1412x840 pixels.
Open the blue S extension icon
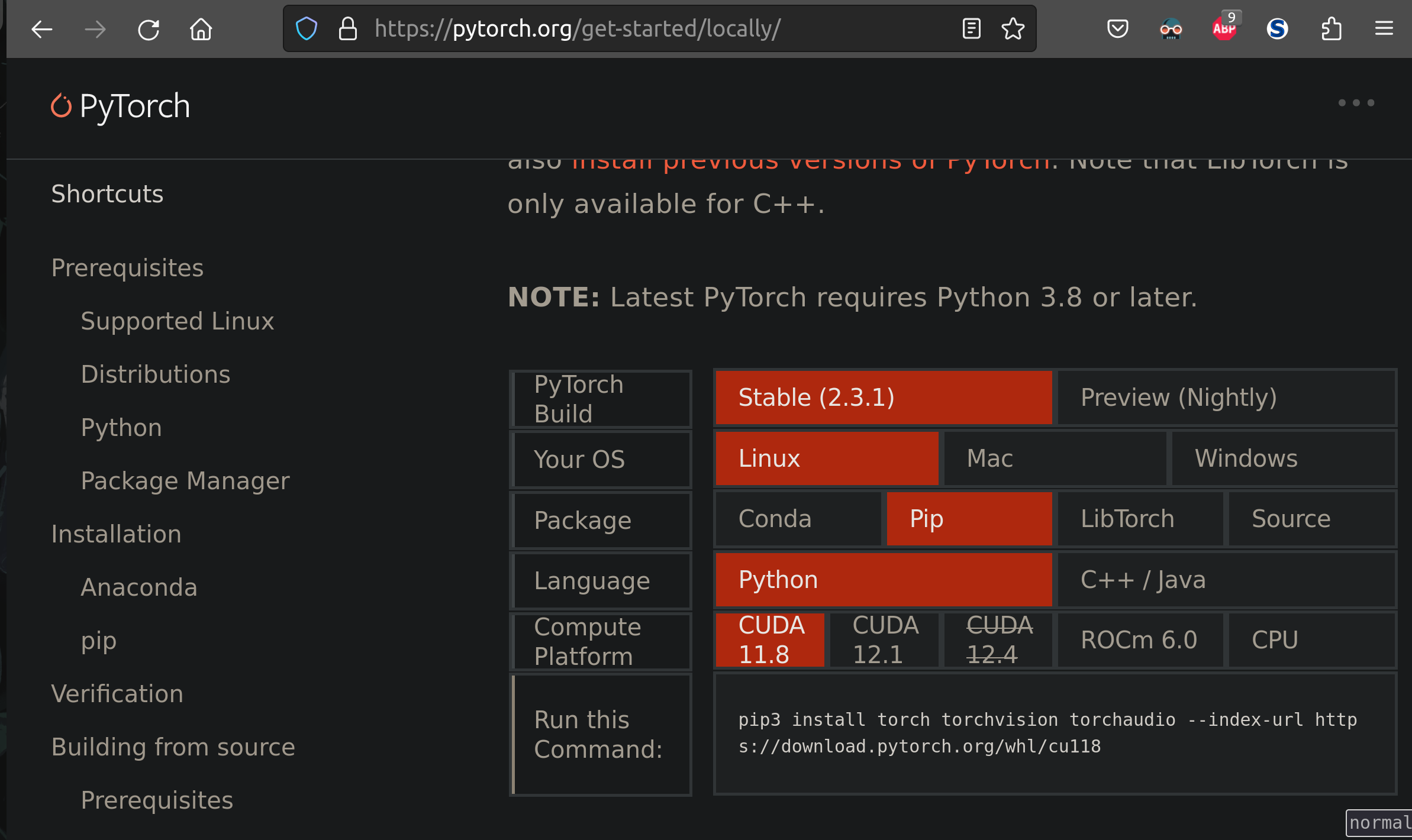tap(1277, 28)
